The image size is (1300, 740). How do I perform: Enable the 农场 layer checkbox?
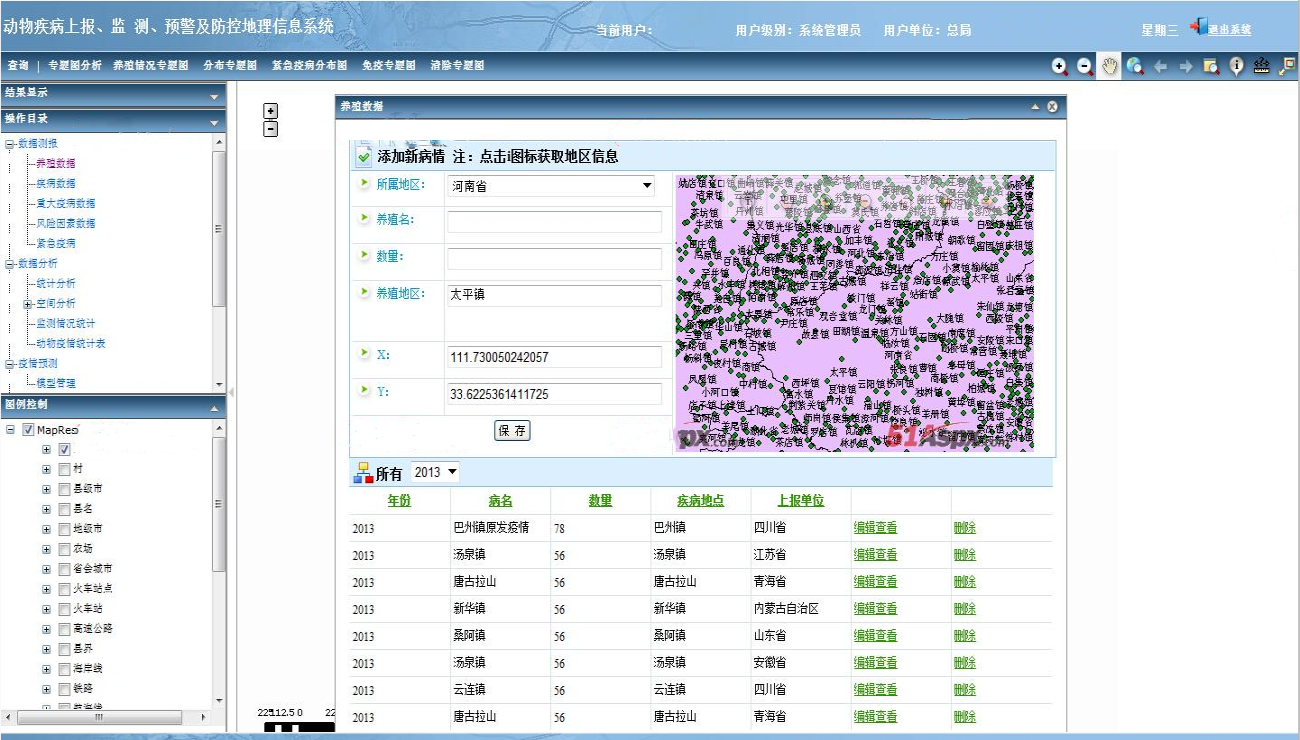click(x=64, y=549)
